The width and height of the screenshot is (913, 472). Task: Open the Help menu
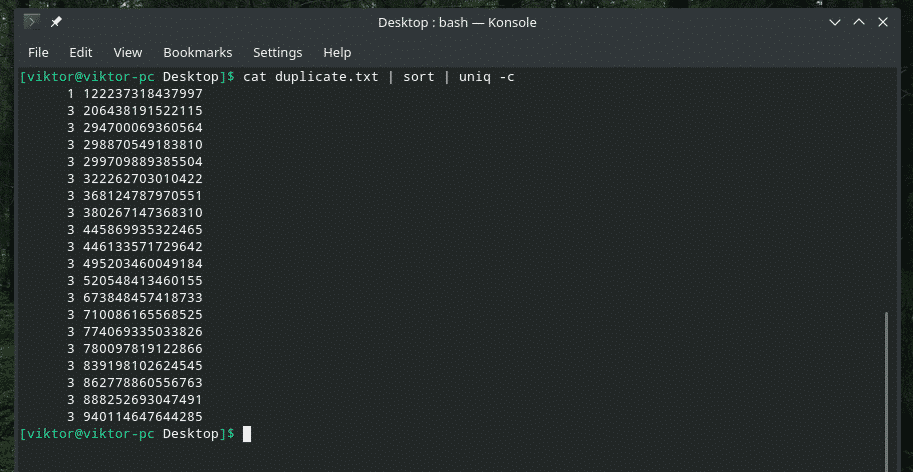337,52
